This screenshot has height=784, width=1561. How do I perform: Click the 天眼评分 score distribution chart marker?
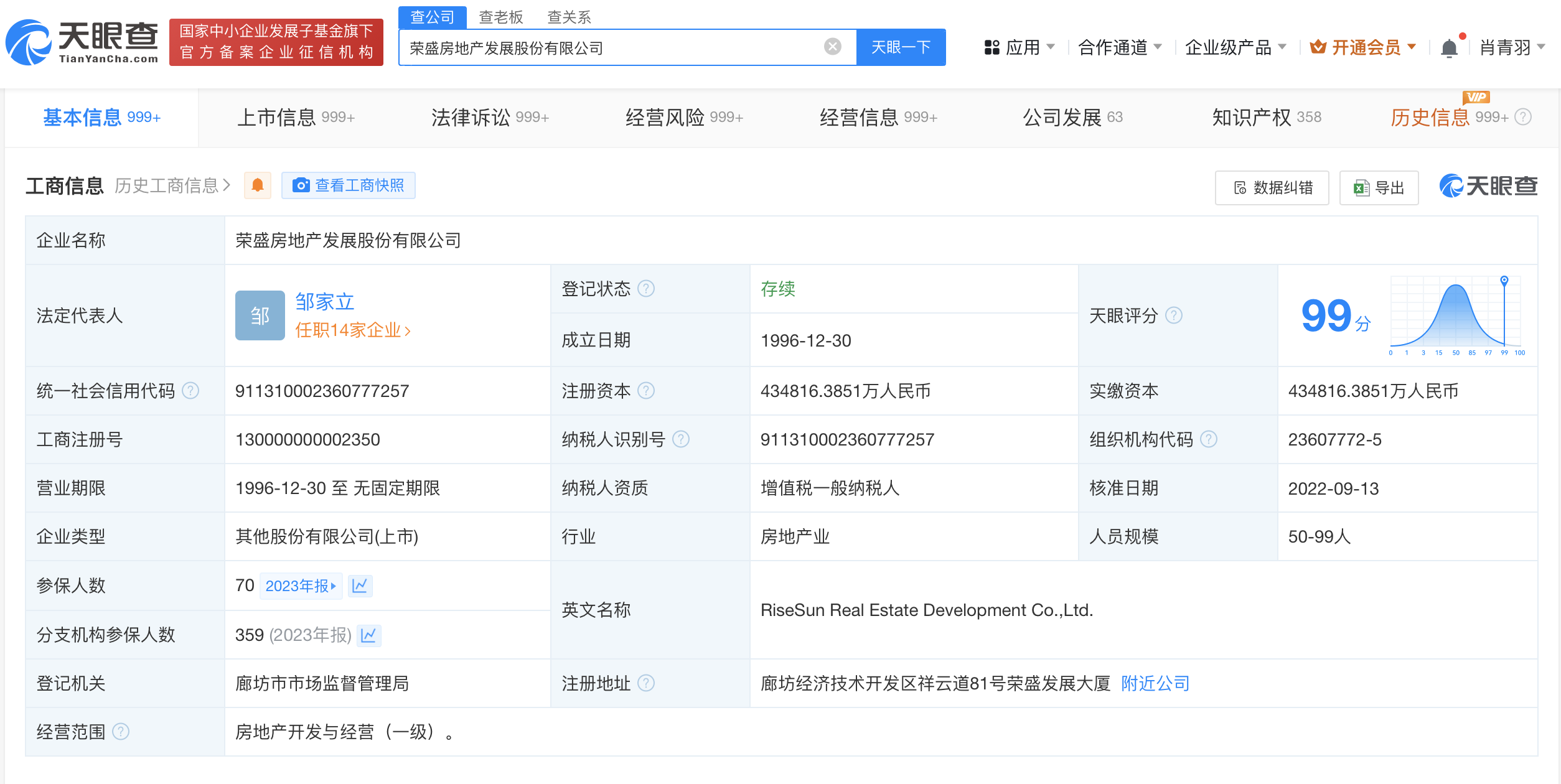pos(1504,281)
